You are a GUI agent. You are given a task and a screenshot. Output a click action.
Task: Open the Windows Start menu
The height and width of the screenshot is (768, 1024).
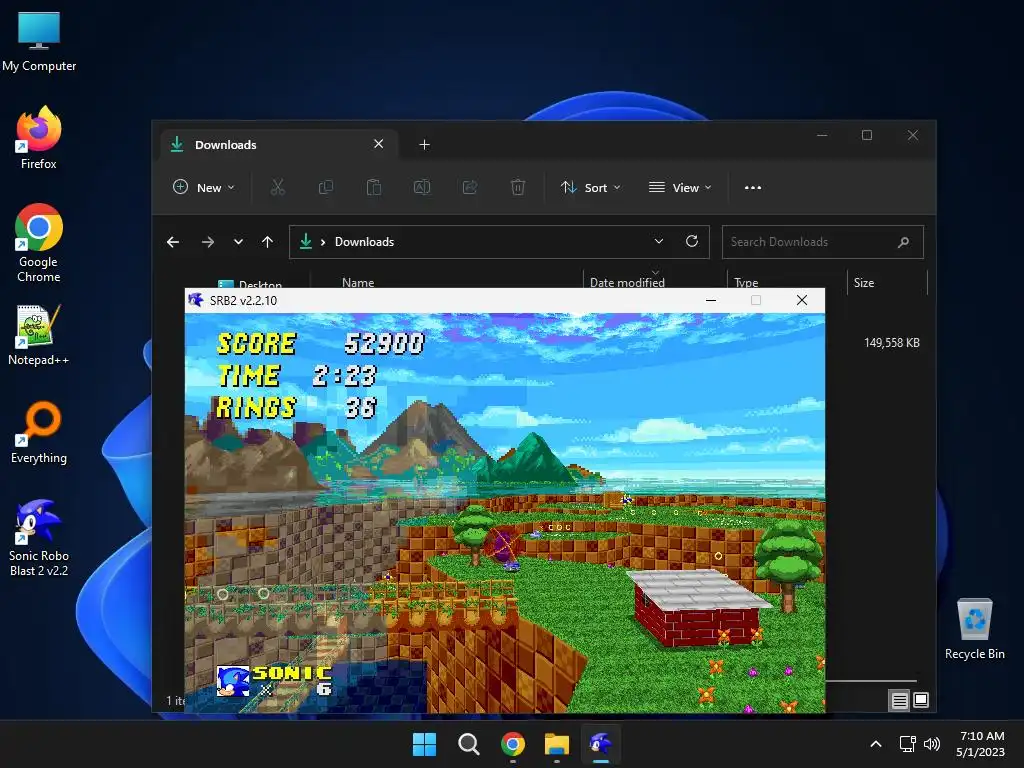(424, 744)
